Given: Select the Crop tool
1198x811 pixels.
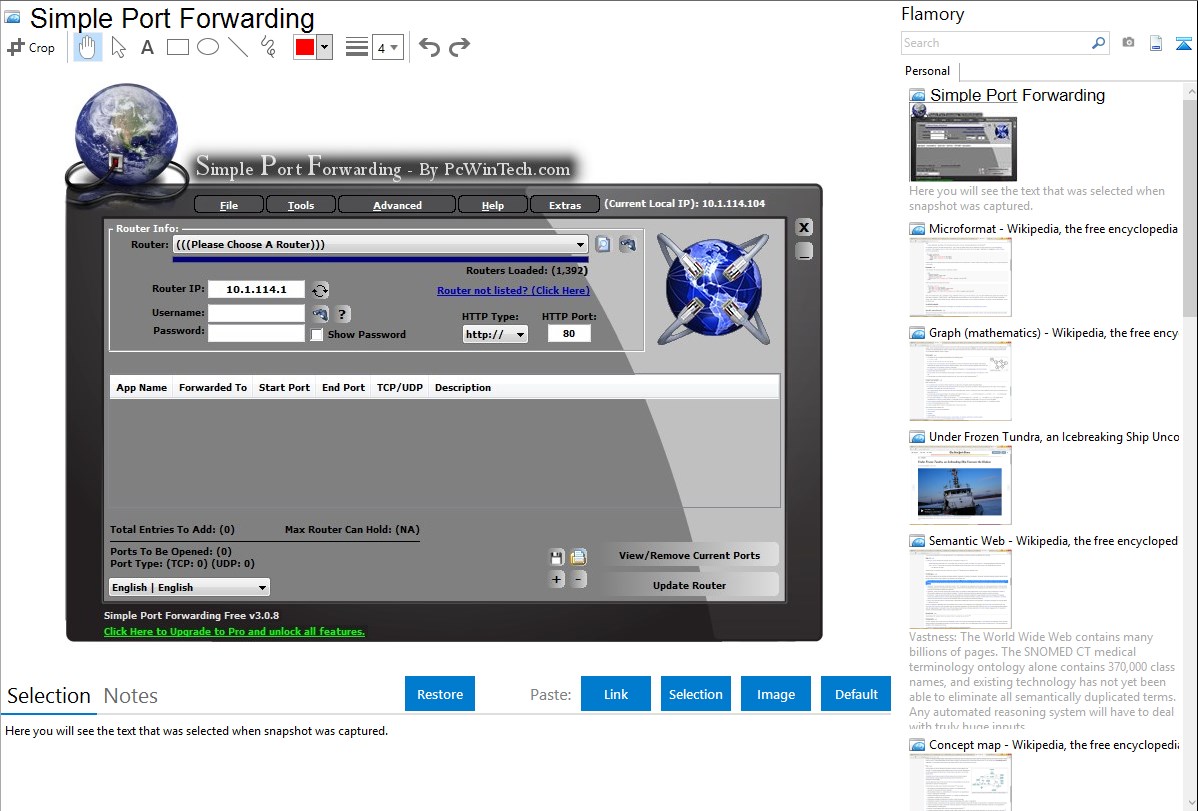Looking at the screenshot, I should click(31, 47).
